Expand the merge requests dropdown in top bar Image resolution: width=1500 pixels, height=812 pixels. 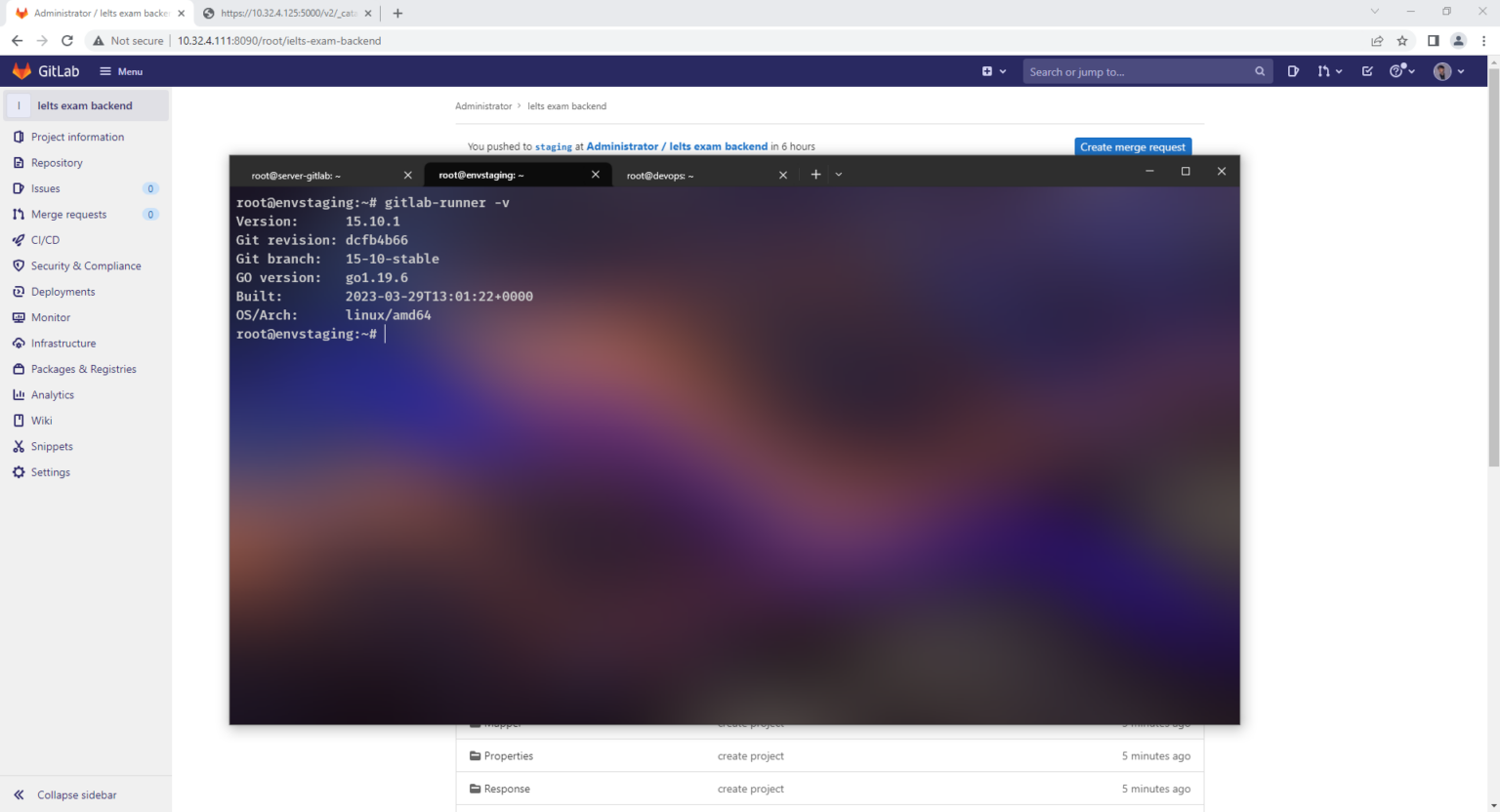[x=1329, y=71]
